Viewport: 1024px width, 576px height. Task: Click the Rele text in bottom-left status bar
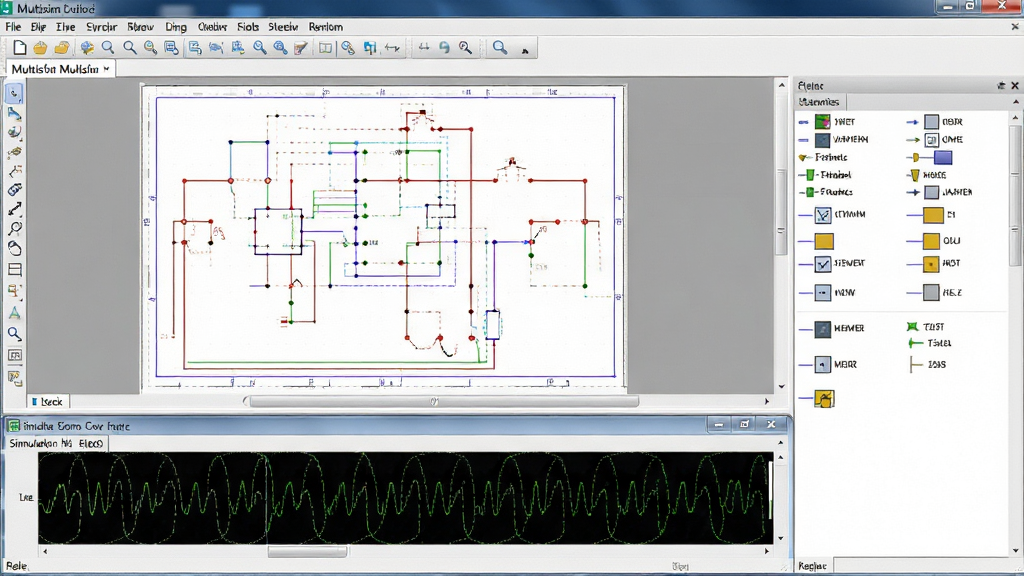[x=16, y=566]
